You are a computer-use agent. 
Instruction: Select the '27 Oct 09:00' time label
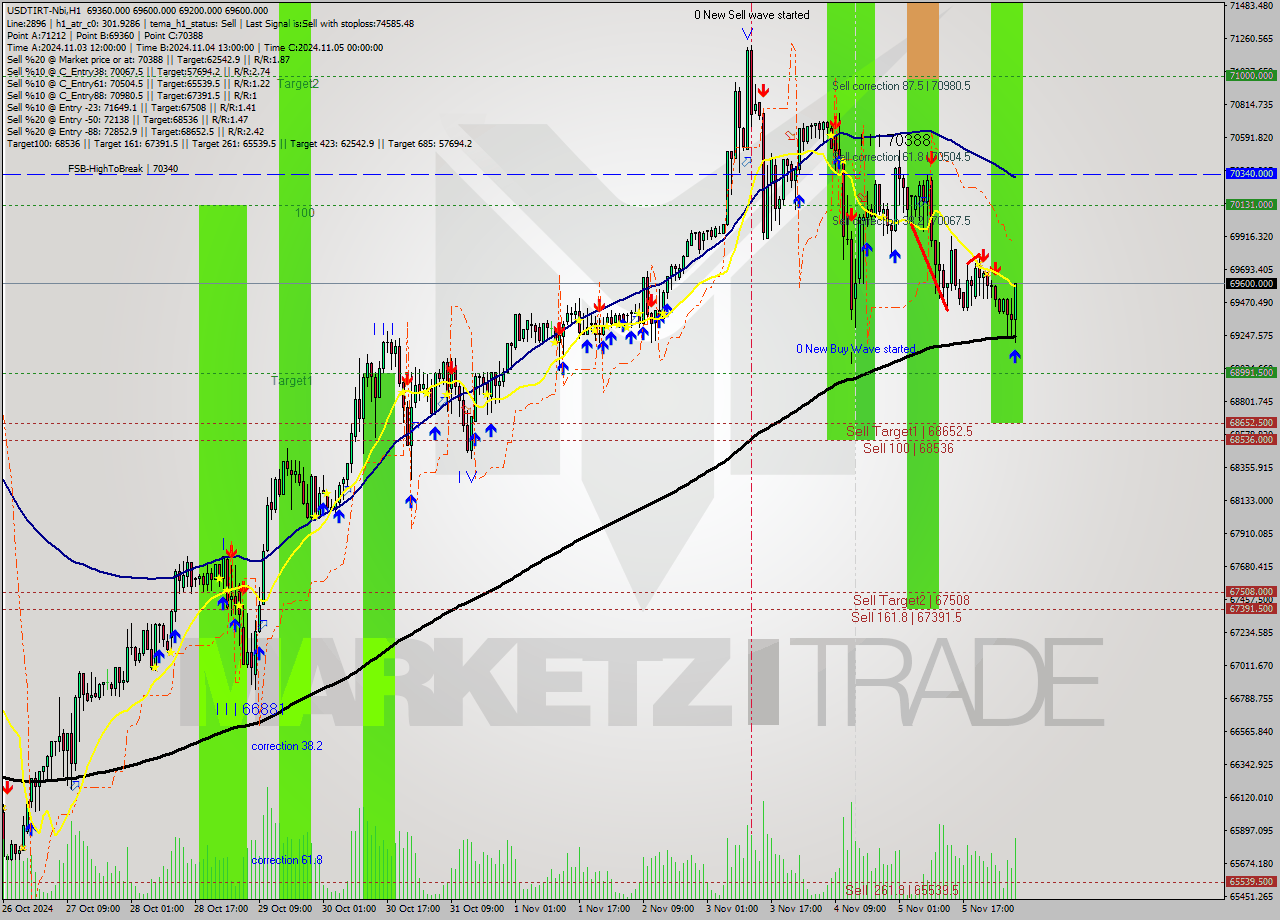(x=92, y=909)
